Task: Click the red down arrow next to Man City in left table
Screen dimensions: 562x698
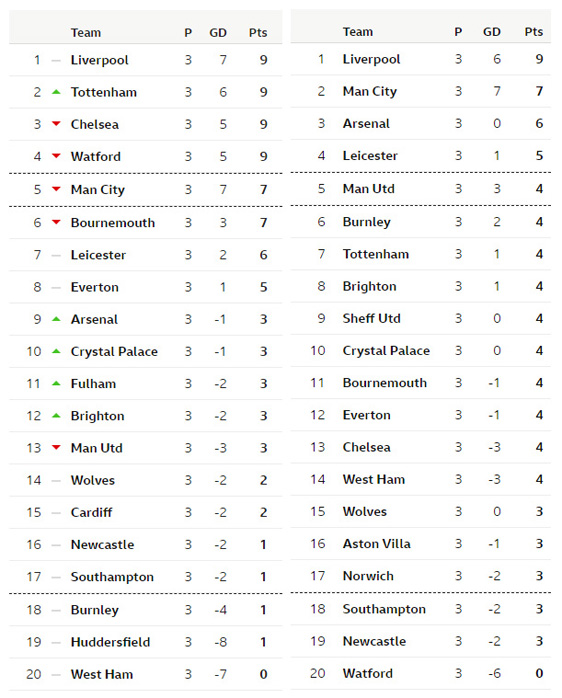Action: (56, 189)
